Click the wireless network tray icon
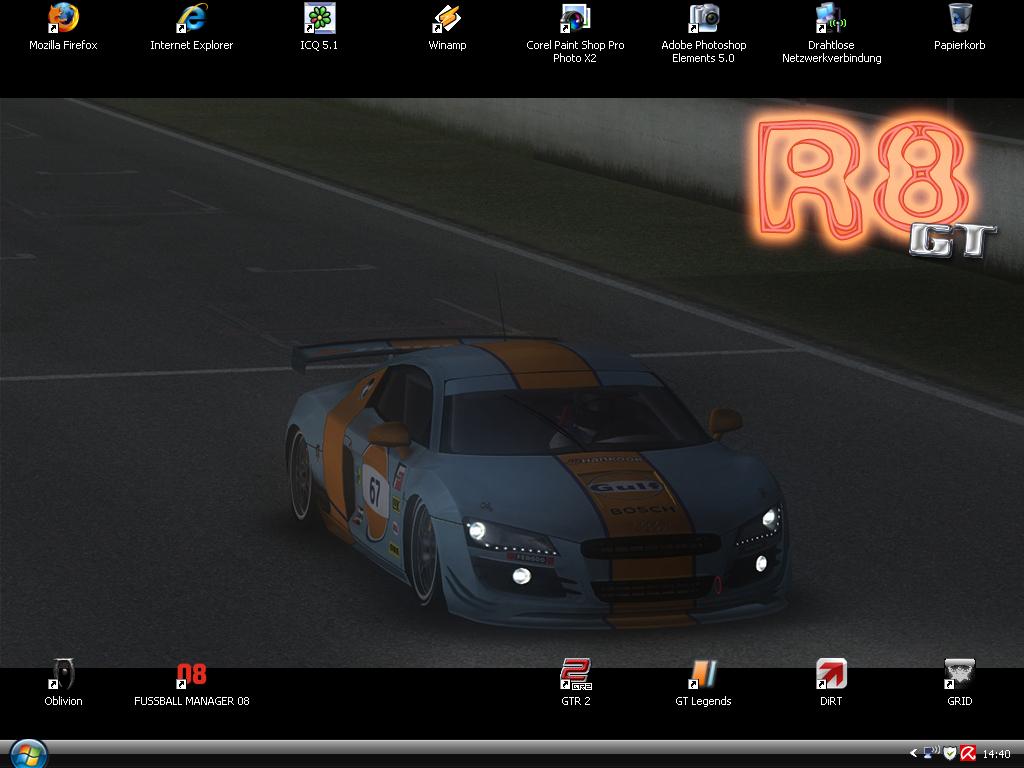The image size is (1024, 768). (x=930, y=753)
